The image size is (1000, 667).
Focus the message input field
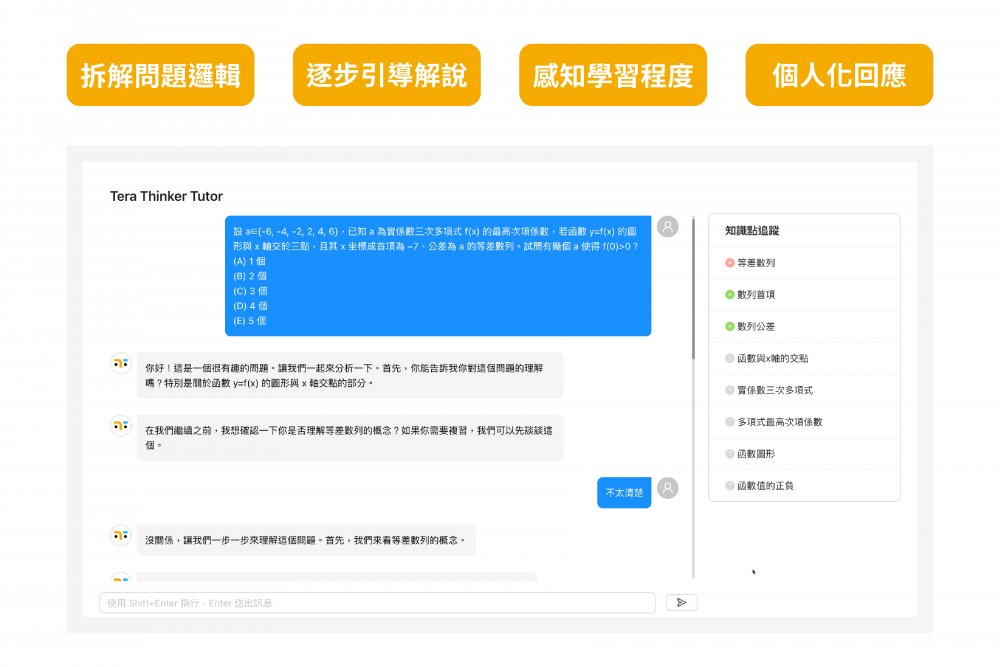(x=377, y=603)
